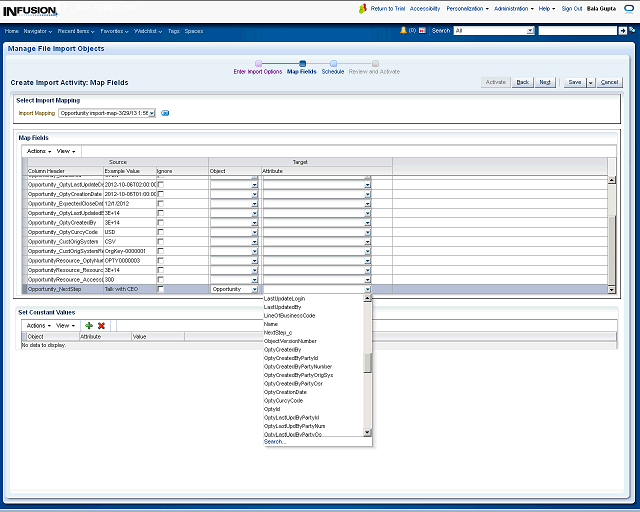Click the Return to Trial people icon
The image size is (640, 512).
tap(362, 9)
